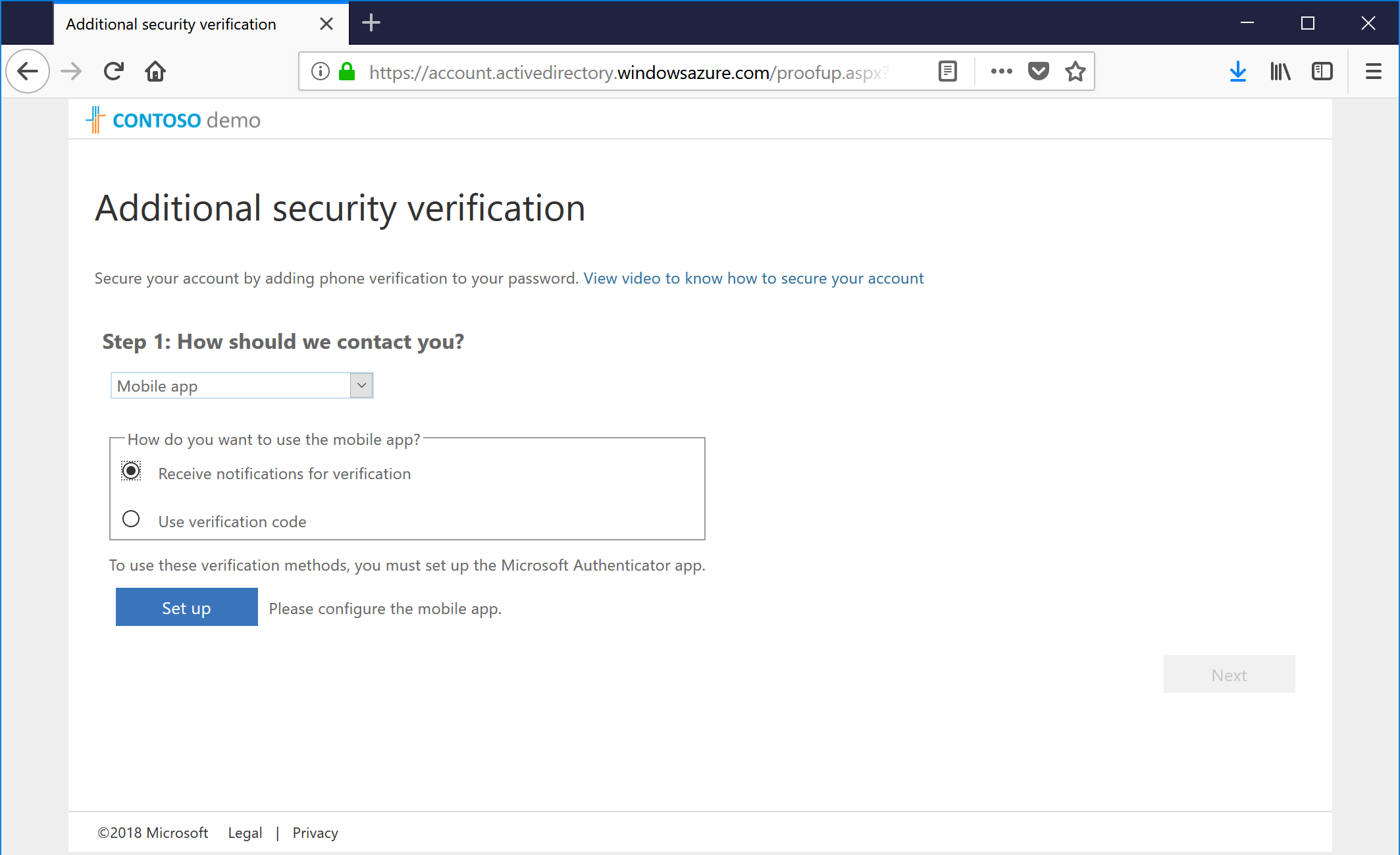Open the View video link about securing accounts
The height and width of the screenshot is (855, 1400).
pyautogui.click(x=753, y=278)
